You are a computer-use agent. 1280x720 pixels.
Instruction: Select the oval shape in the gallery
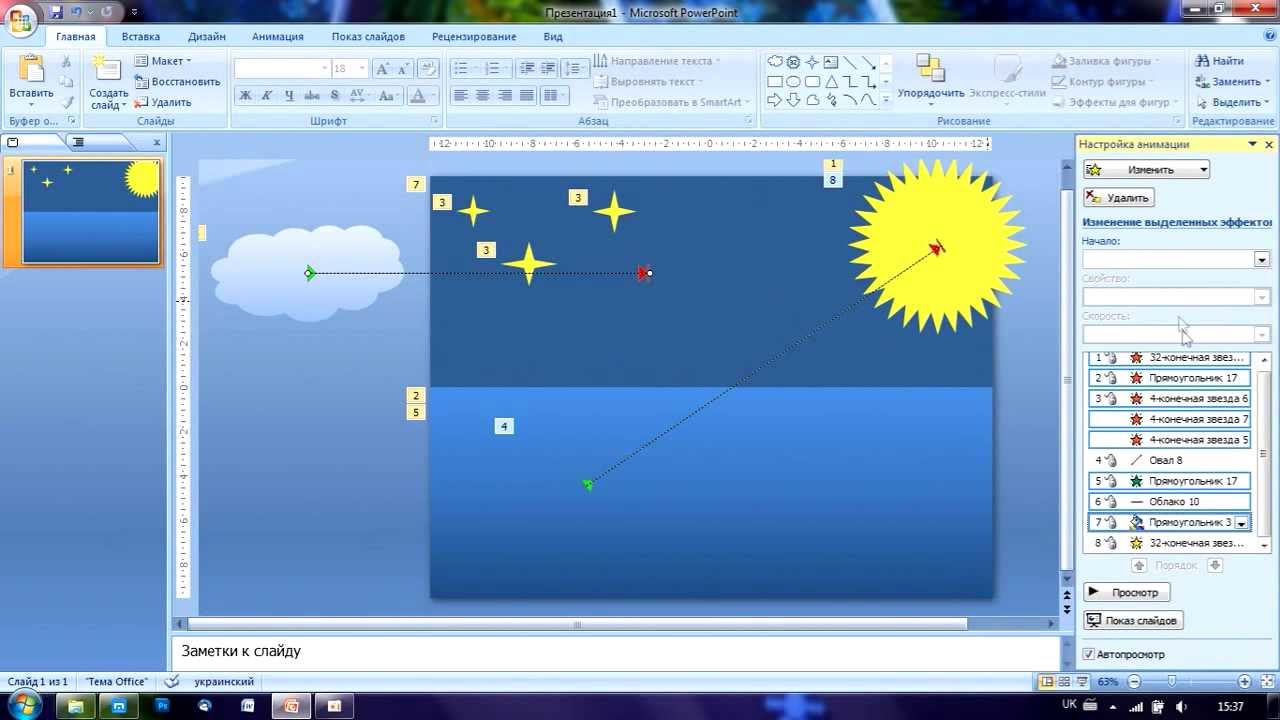(x=793, y=81)
